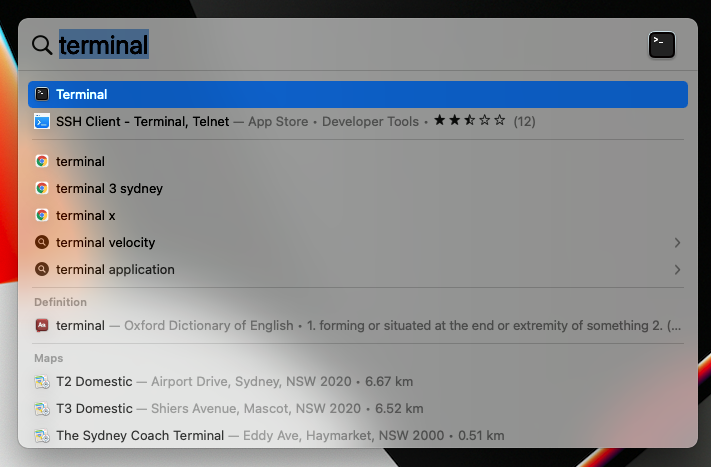Click the 'App Store' label on SSH Client row
This screenshot has height=467, width=711.
coord(278,122)
